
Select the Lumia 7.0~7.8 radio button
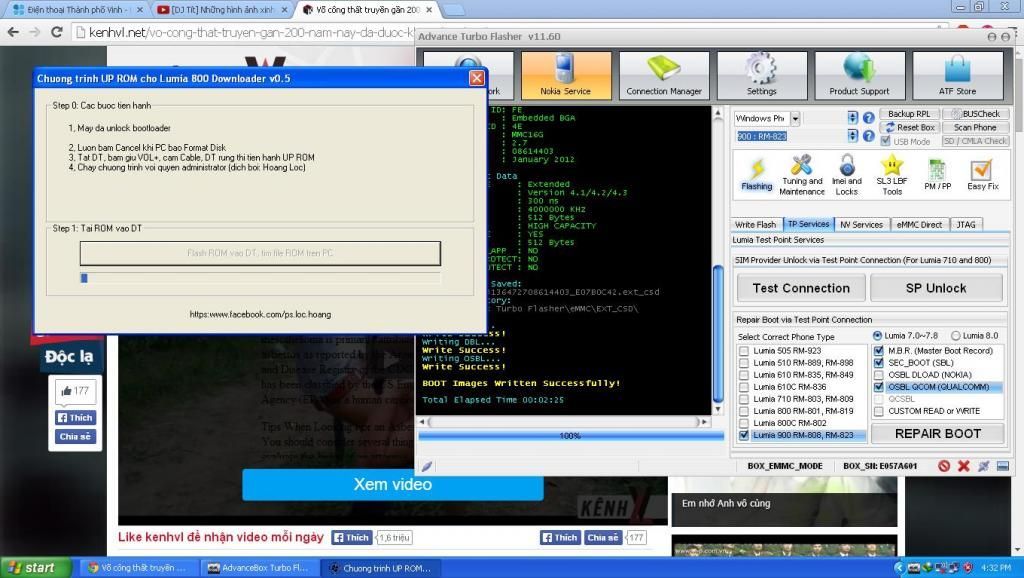click(x=878, y=336)
